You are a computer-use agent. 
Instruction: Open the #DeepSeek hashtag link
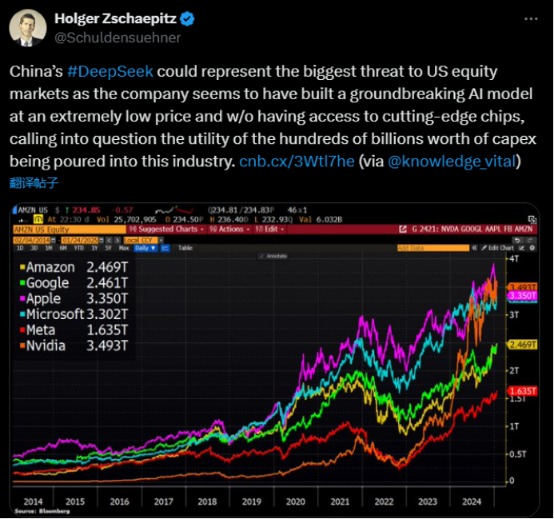(110, 71)
